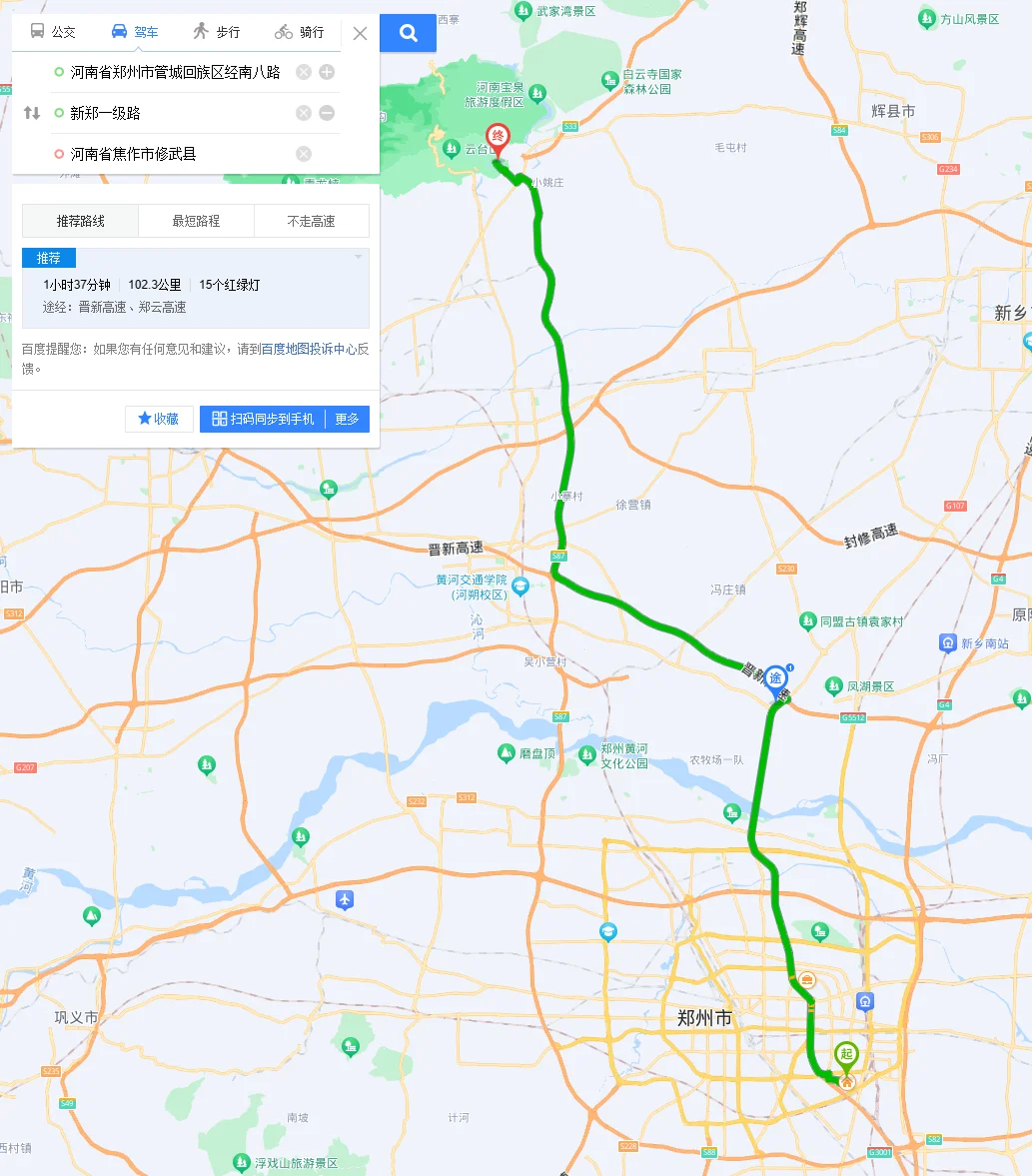Image resolution: width=1032 pixels, height=1176 pixels.
Task: Click the blue search magnifier button
Action: pyautogui.click(x=408, y=33)
